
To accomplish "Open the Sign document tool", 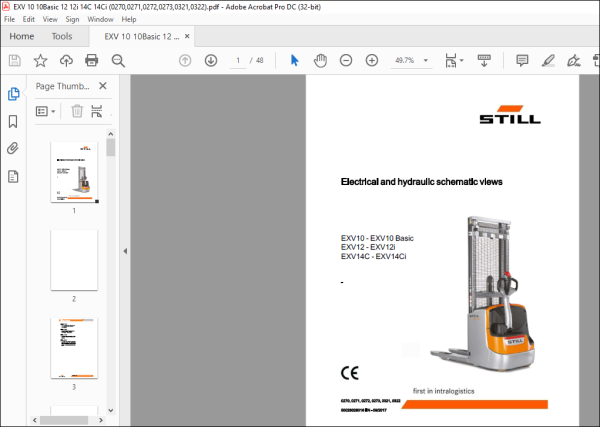I will (573, 60).
